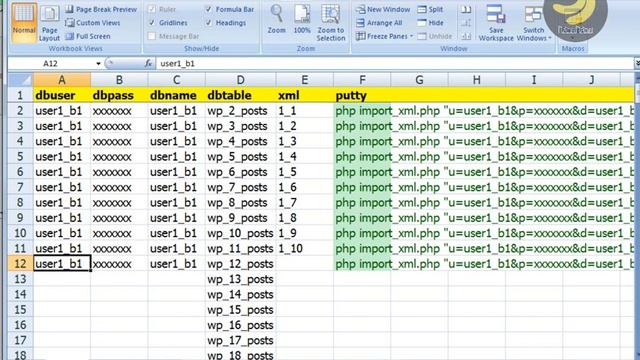Click Zoom to Selection
Viewport: 640px width, 360px height.
tap(331, 23)
